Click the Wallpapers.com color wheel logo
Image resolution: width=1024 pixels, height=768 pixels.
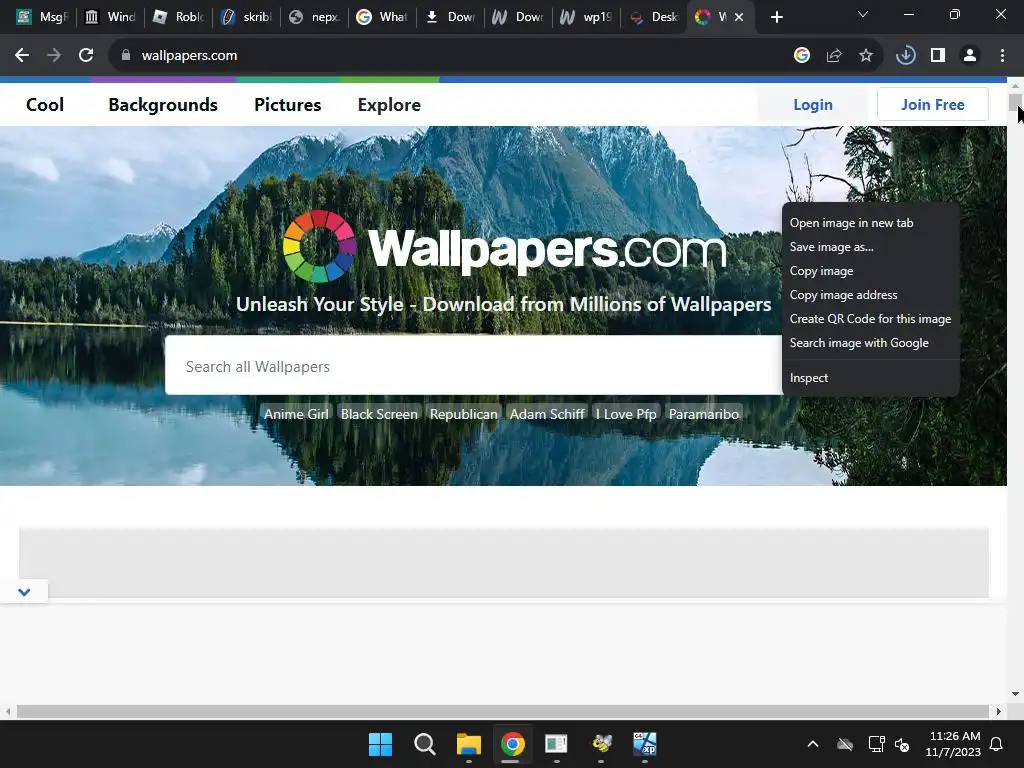click(319, 246)
